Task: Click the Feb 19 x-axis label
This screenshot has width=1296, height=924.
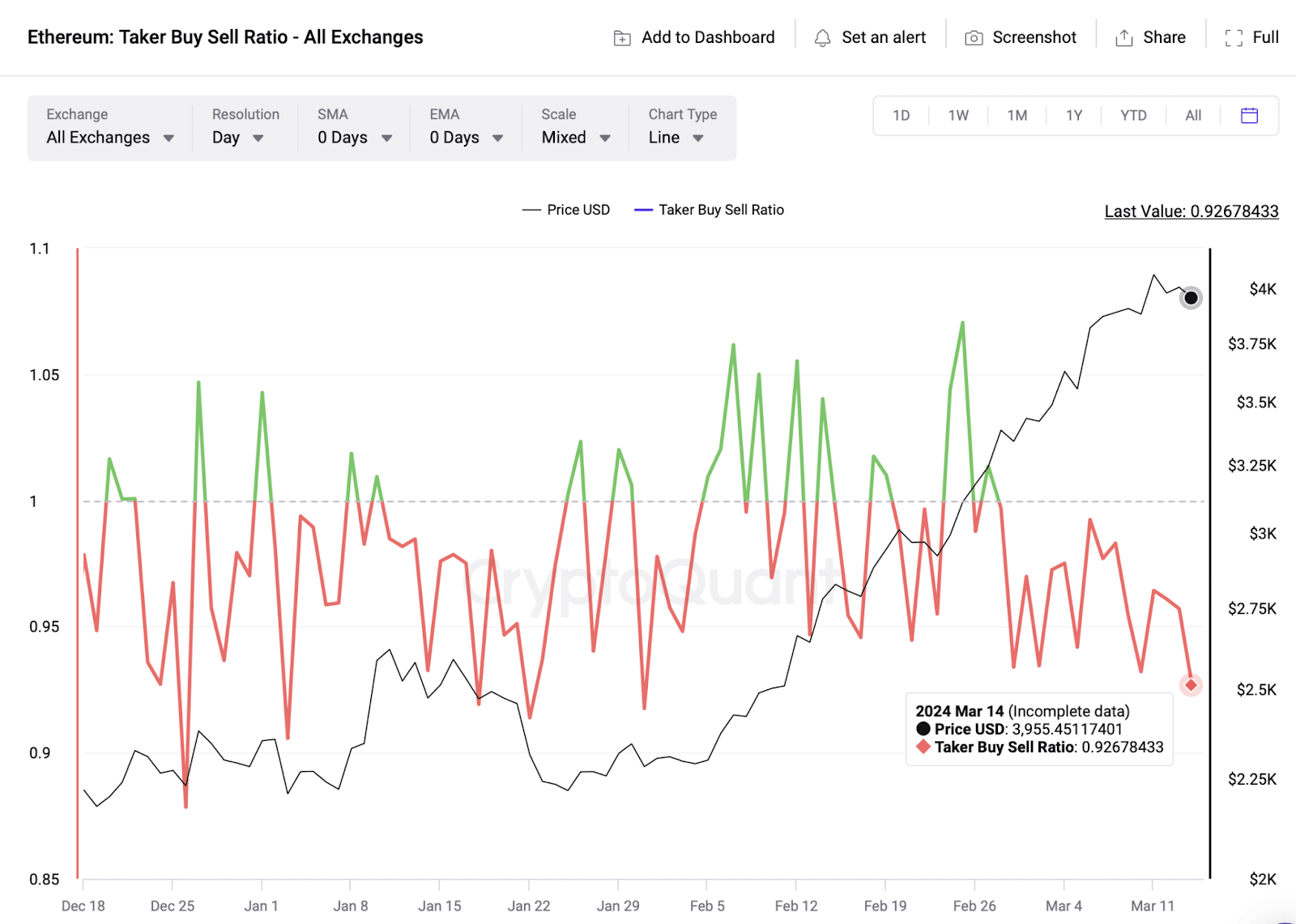Action: [x=885, y=905]
